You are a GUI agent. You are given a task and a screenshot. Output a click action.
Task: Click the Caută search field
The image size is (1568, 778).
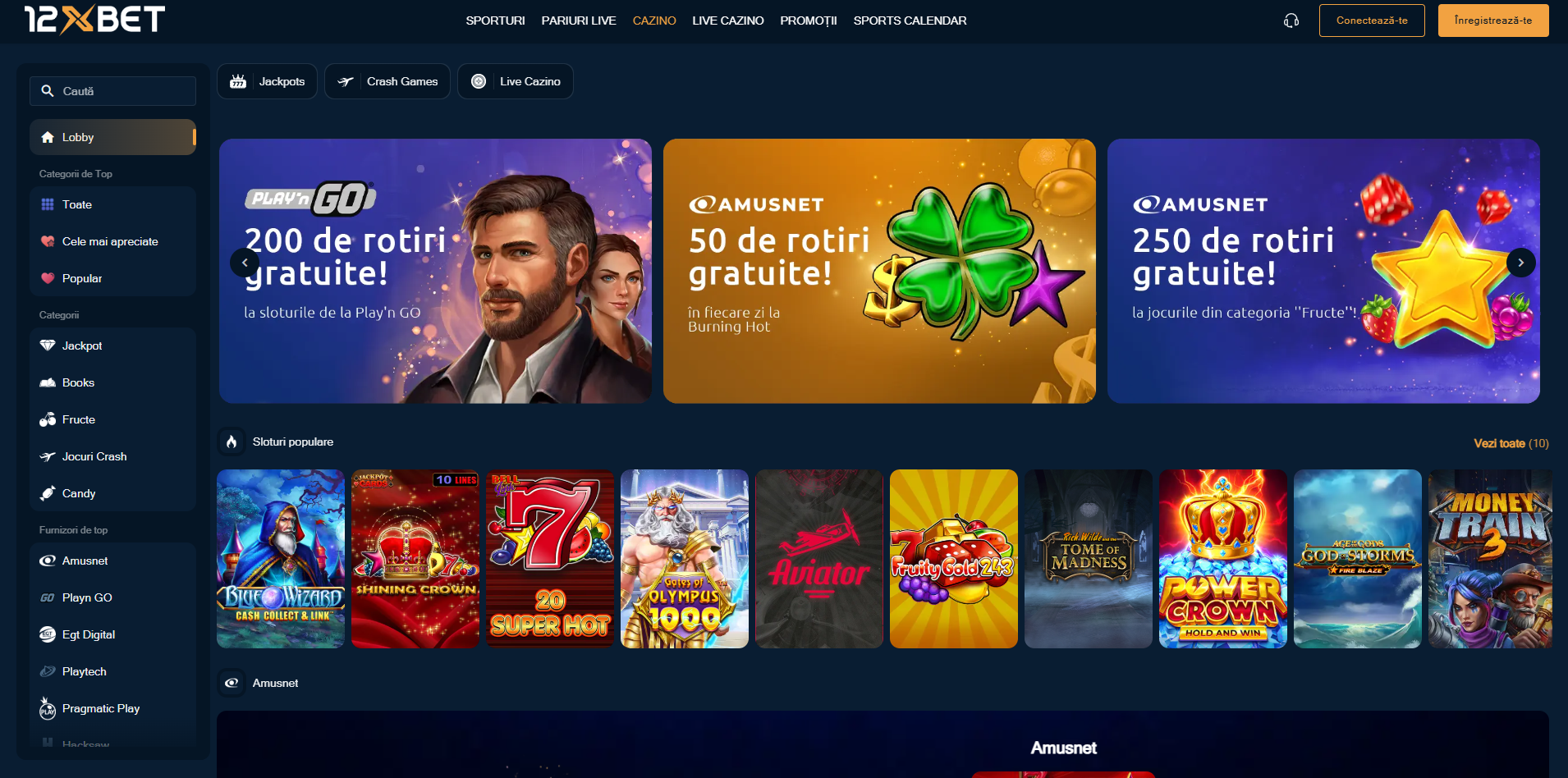point(112,91)
